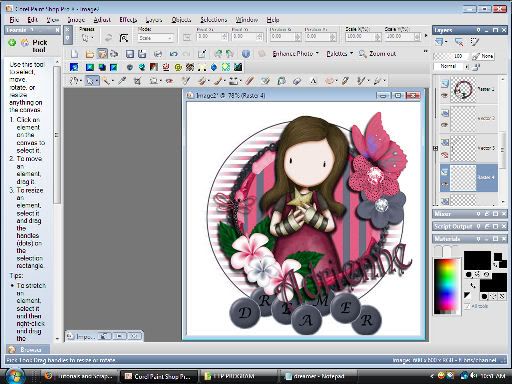Open the Adjust menu
Screen dimensions: 512x384
coord(102,20)
